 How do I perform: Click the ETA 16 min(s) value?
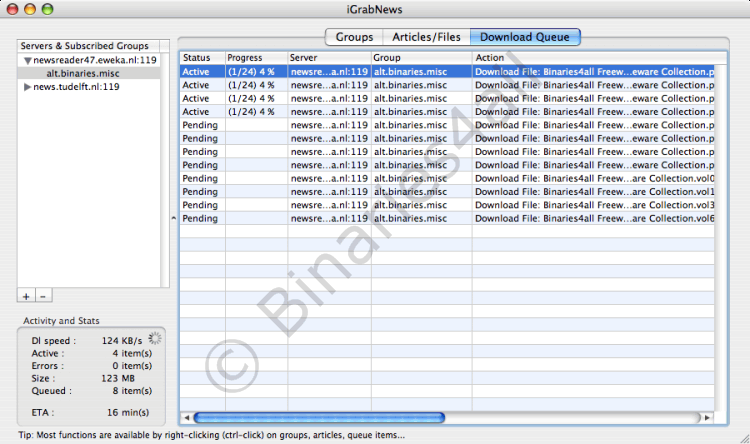(128, 412)
